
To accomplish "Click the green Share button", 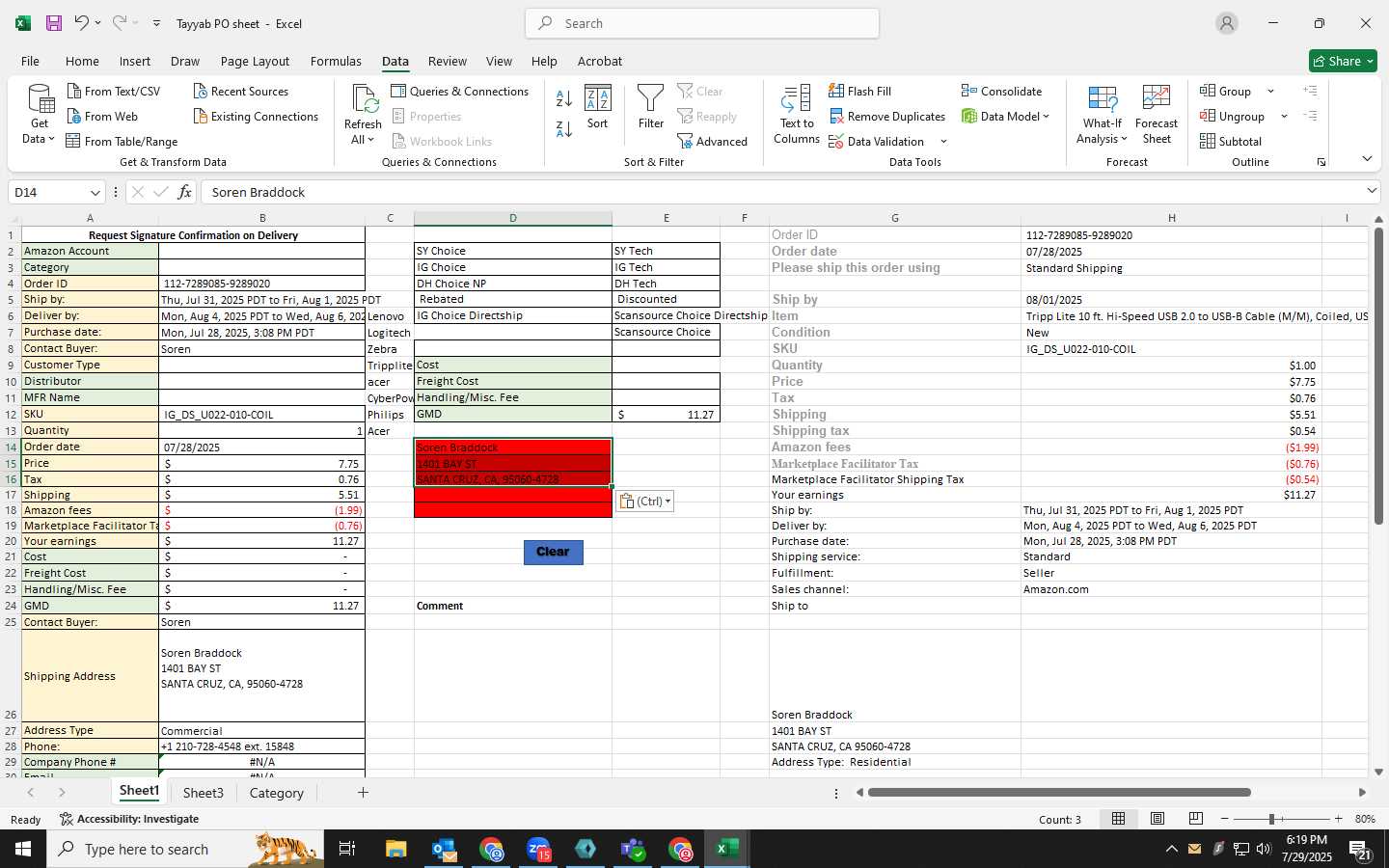I will click(x=1343, y=61).
